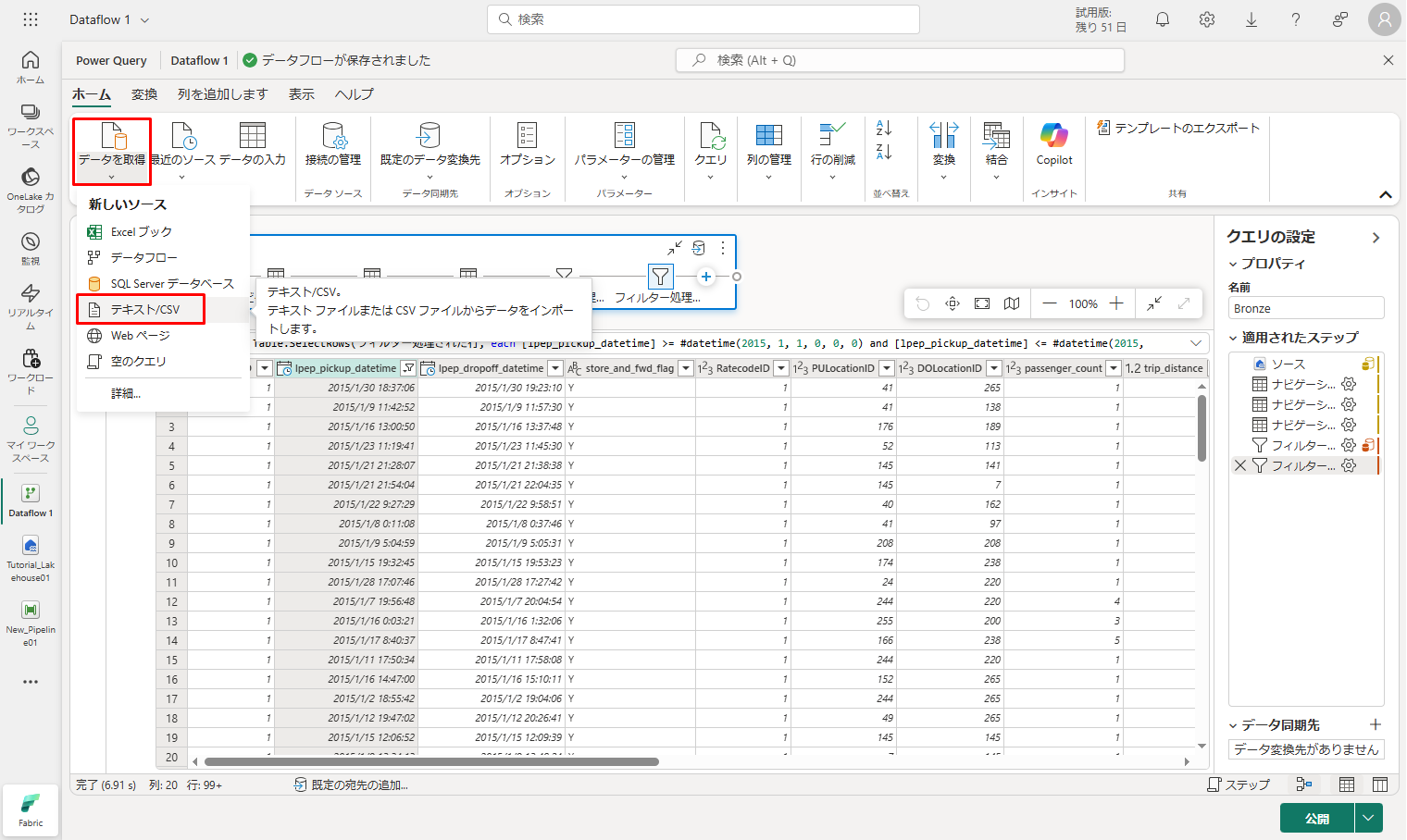The height and width of the screenshot is (840, 1407).
Task: Collapse the 適用されたステップ section
Action: (x=1233, y=338)
